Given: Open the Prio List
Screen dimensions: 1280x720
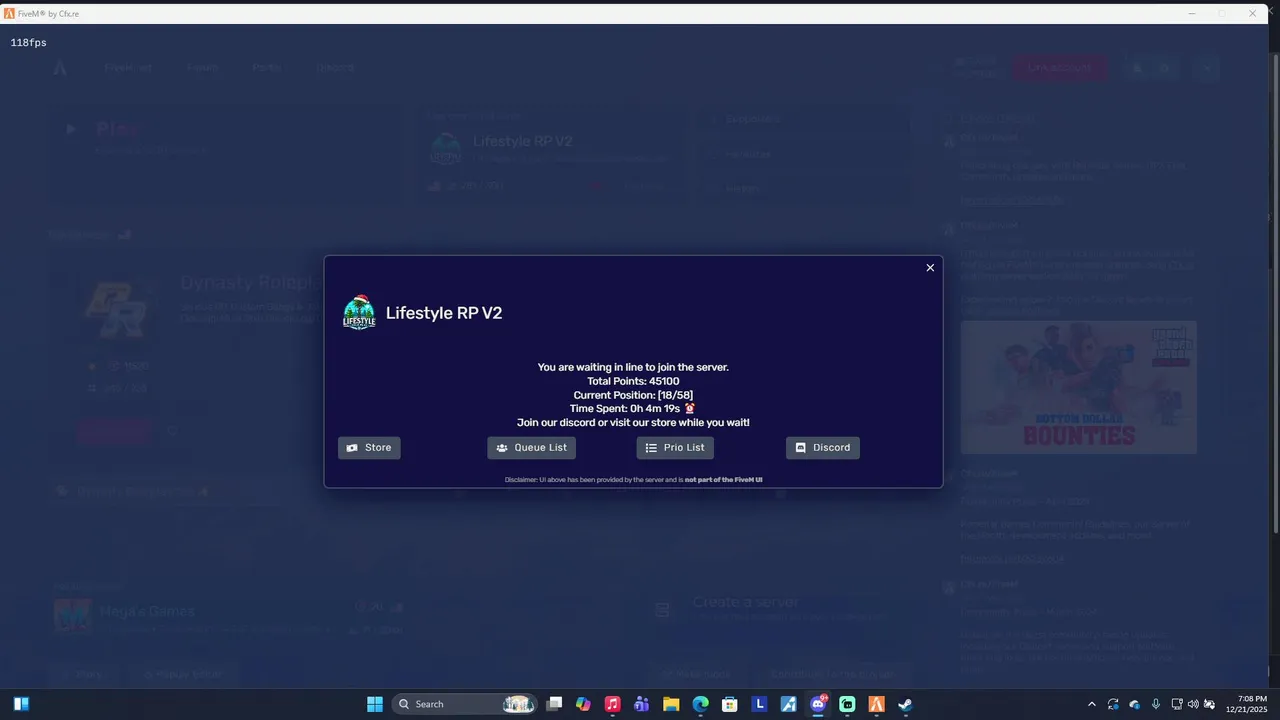Looking at the screenshot, I should point(675,448).
